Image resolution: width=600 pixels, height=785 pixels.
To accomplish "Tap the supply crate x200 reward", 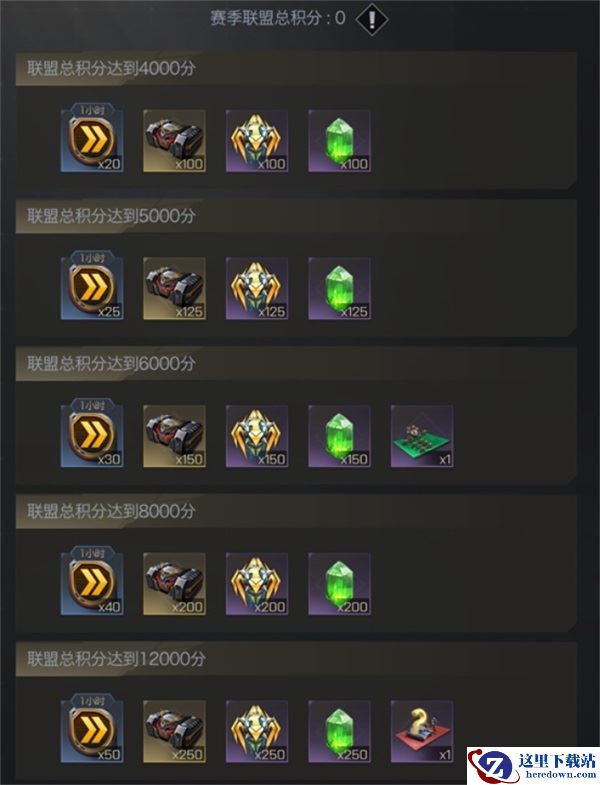I will (x=174, y=584).
